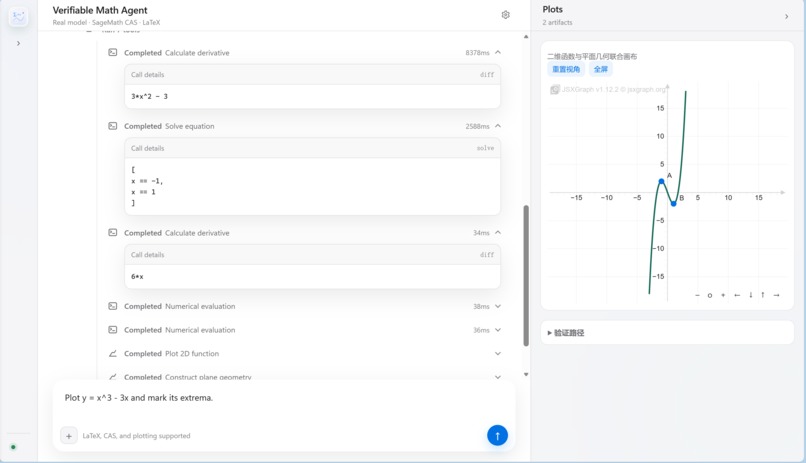Click the '6*x' result text
Viewport: 806px width, 463px height.
coord(137,276)
